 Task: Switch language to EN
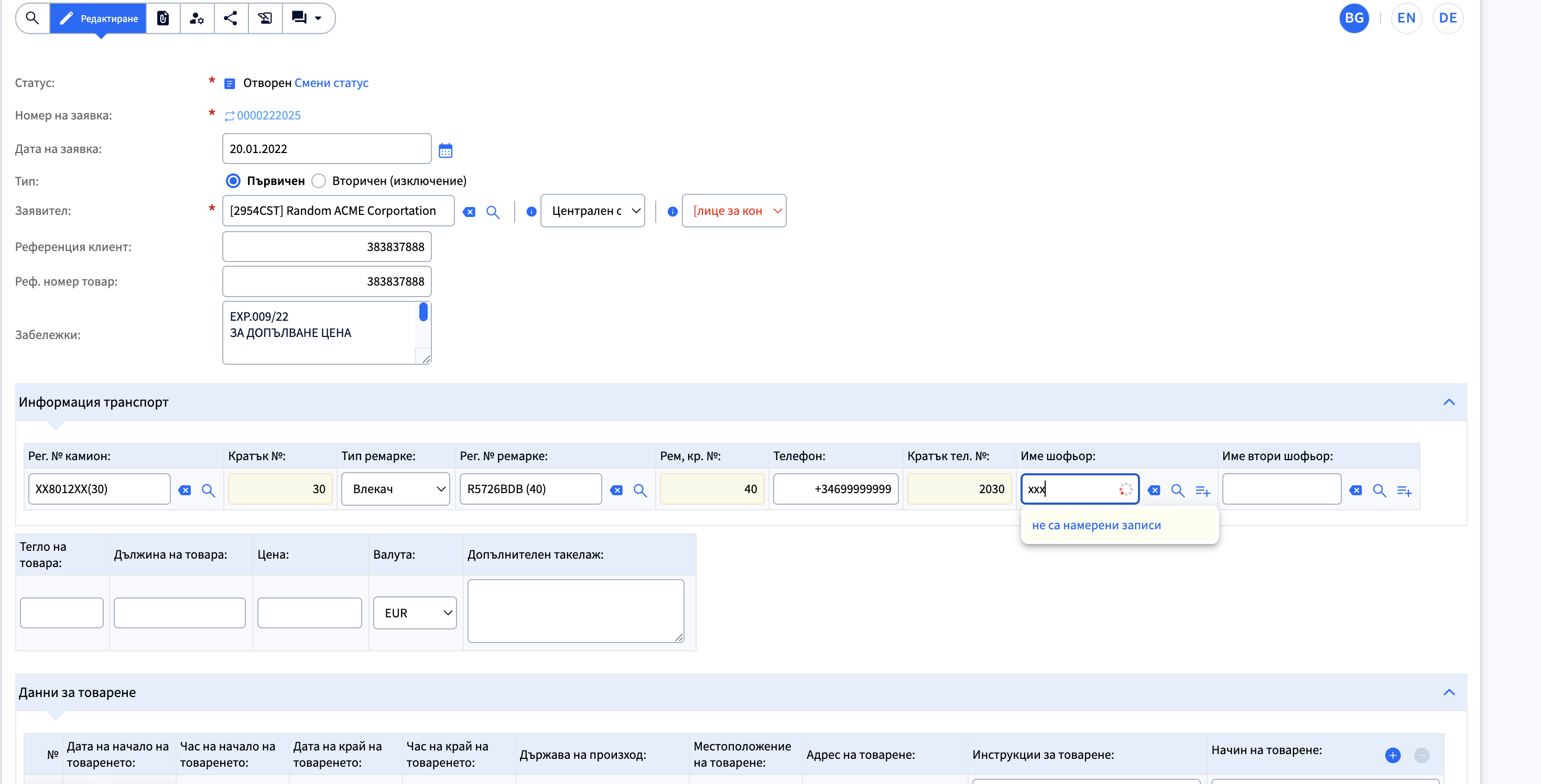1406,18
